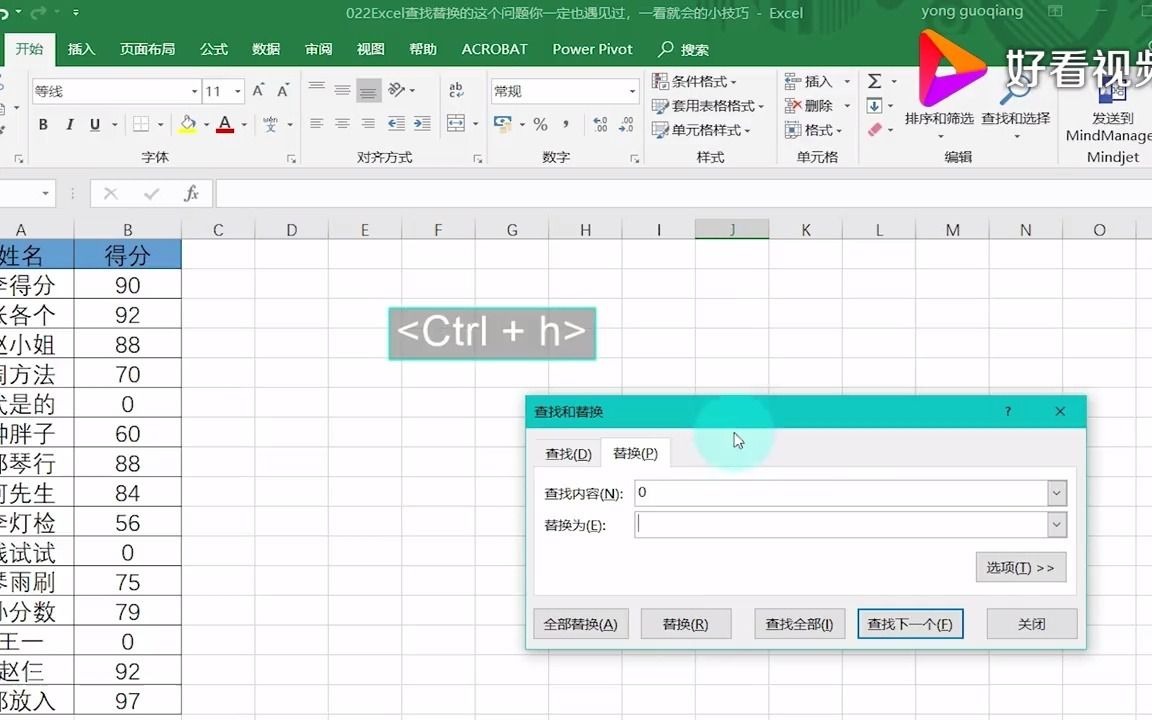Open the 常规 number format dropdown

(x=632, y=90)
